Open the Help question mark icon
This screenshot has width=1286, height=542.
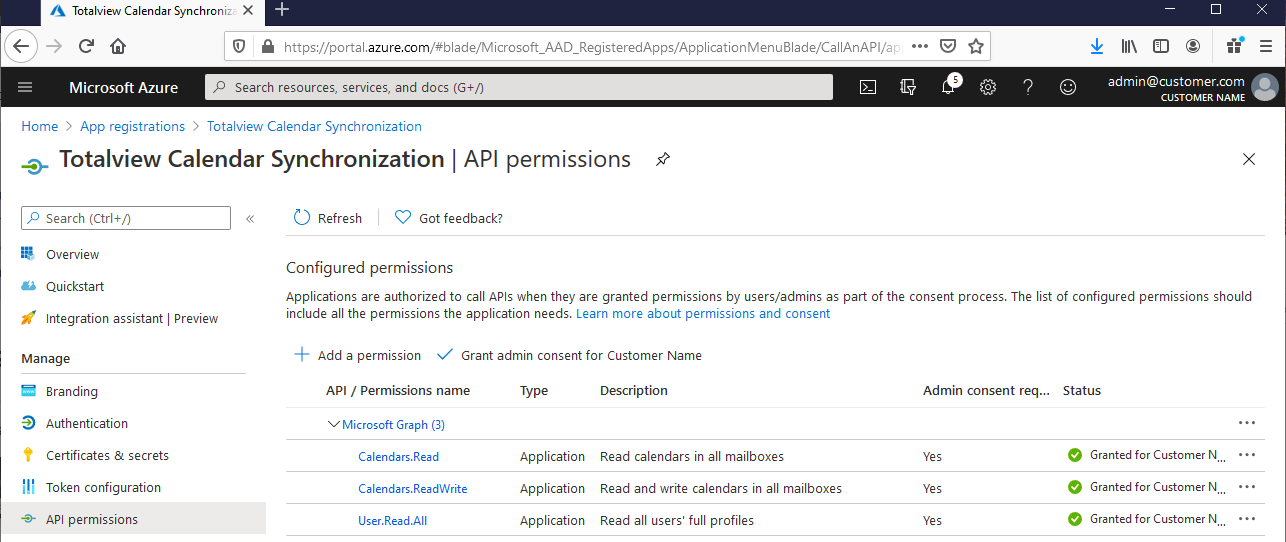point(1028,87)
